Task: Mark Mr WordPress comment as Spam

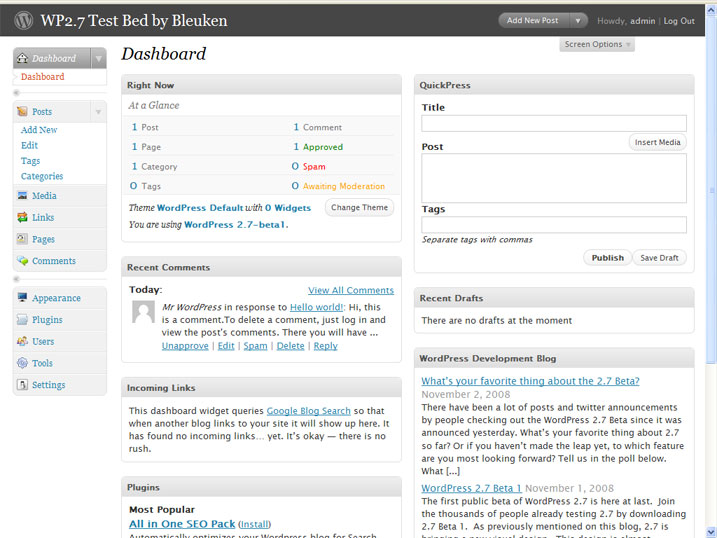Action: (255, 346)
